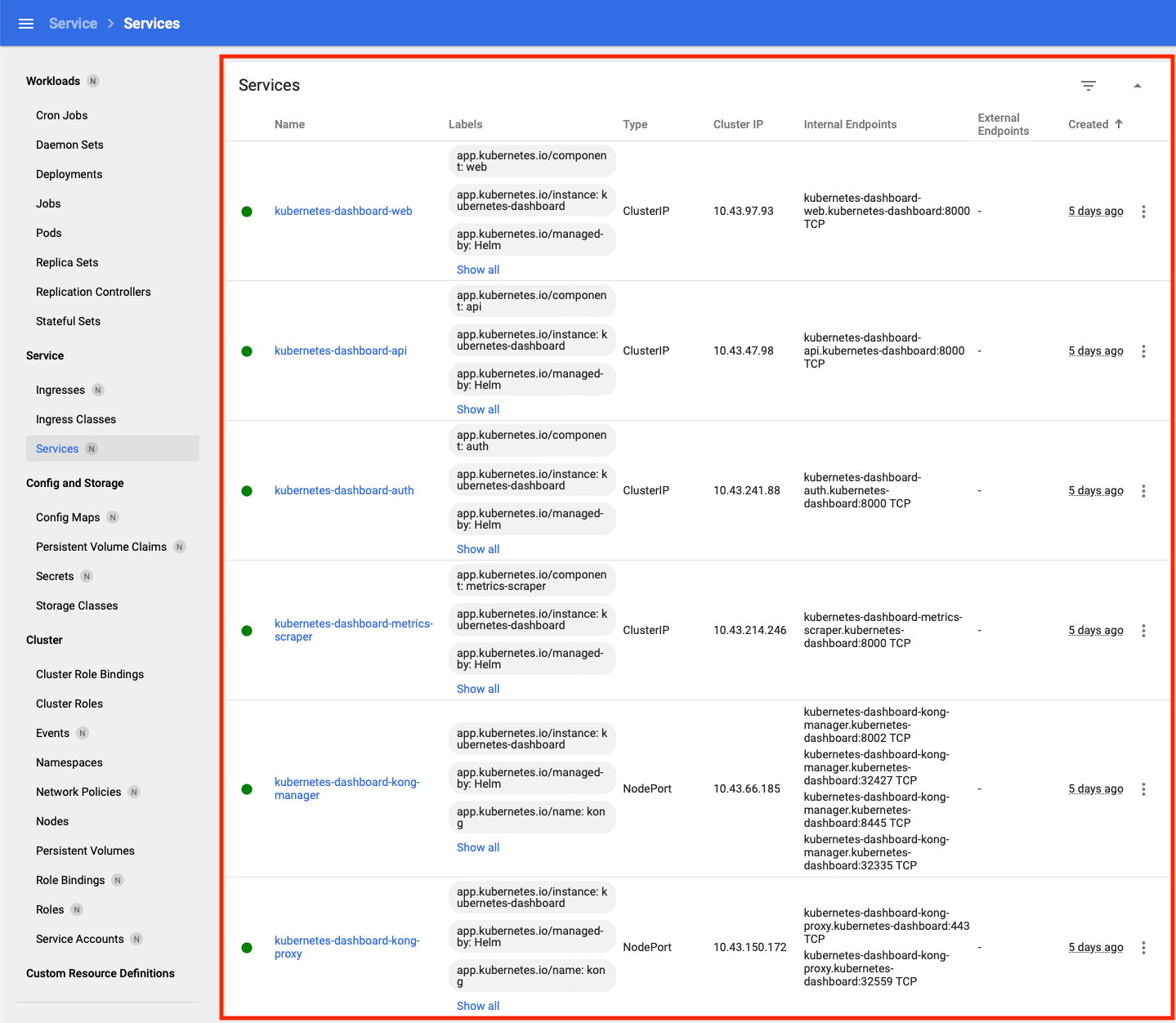This screenshot has height=1023, width=1176.
Task: Open Ingress Classes in sidebar
Action: click(76, 419)
